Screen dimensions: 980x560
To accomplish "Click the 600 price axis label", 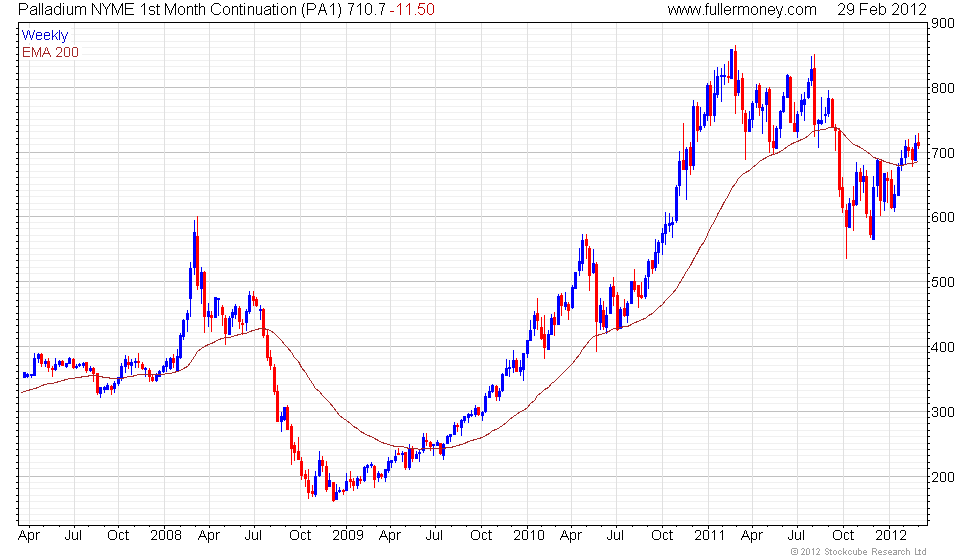I will coord(942,218).
